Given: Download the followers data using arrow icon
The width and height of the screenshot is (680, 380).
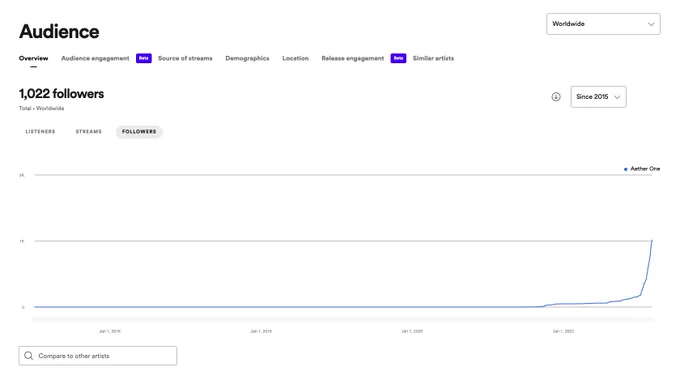Looking at the screenshot, I should click(x=556, y=97).
